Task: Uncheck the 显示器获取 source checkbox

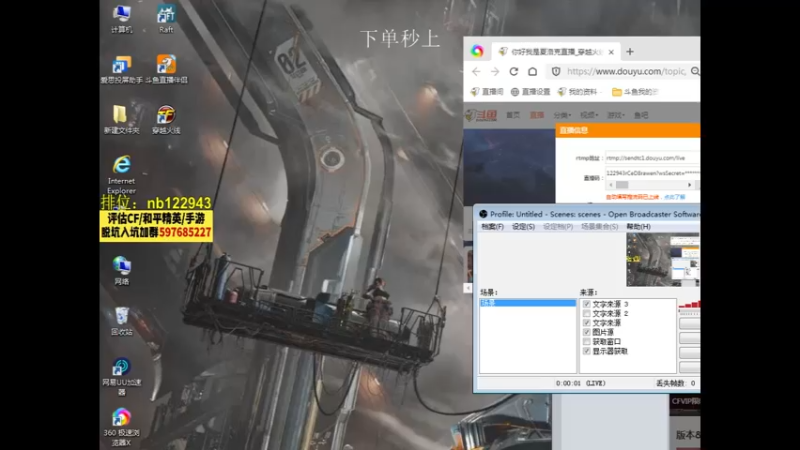Action: pos(587,351)
